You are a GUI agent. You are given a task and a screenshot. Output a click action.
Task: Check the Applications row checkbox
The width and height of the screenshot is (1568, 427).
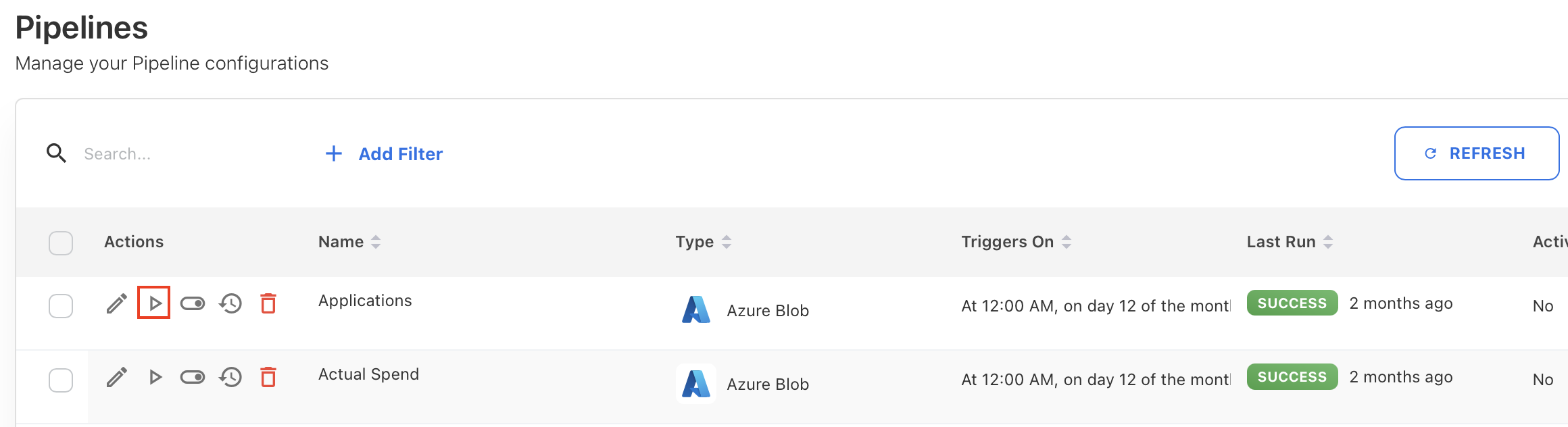coord(61,306)
